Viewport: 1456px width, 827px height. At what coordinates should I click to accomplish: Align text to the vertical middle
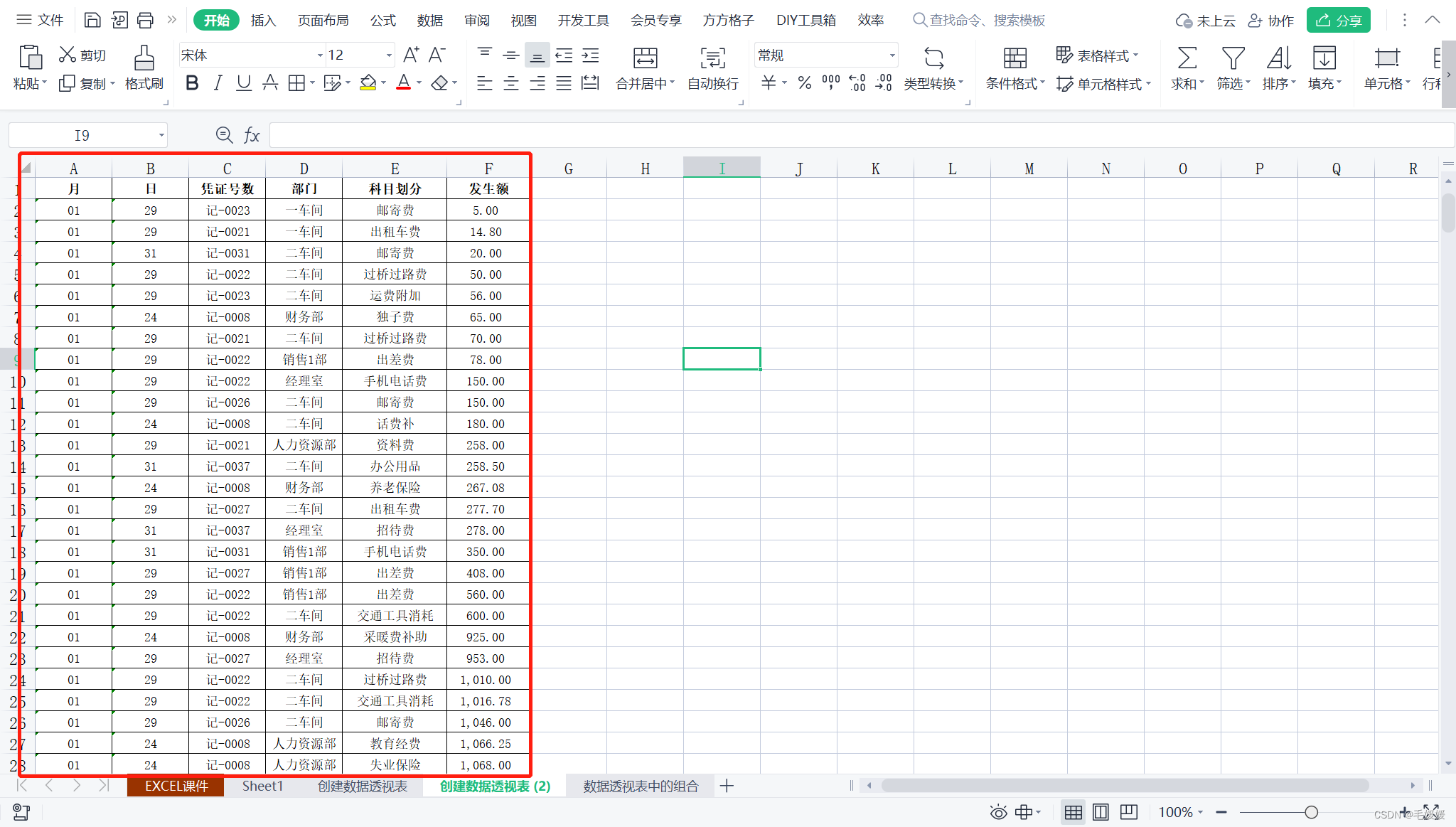(x=511, y=55)
